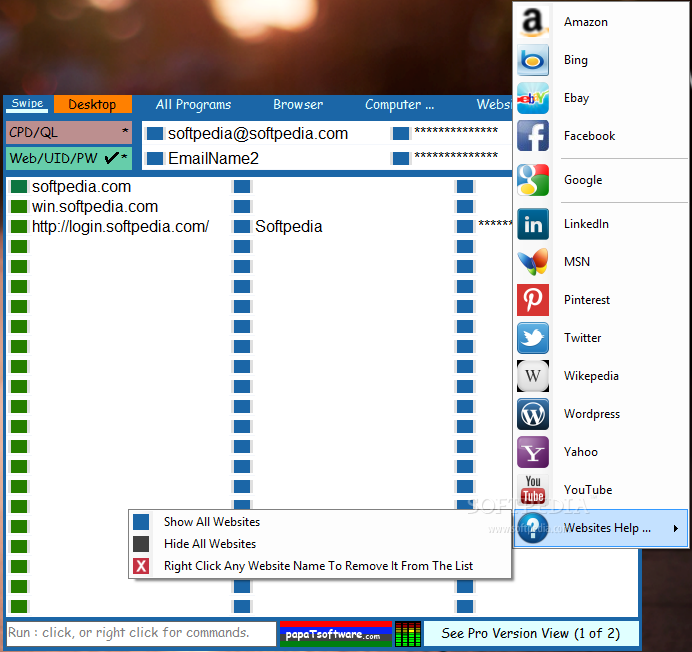This screenshot has width=692, height=652.
Task: Click the blue square beside Show All Websites
Action: pyautogui.click(x=141, y=521)
